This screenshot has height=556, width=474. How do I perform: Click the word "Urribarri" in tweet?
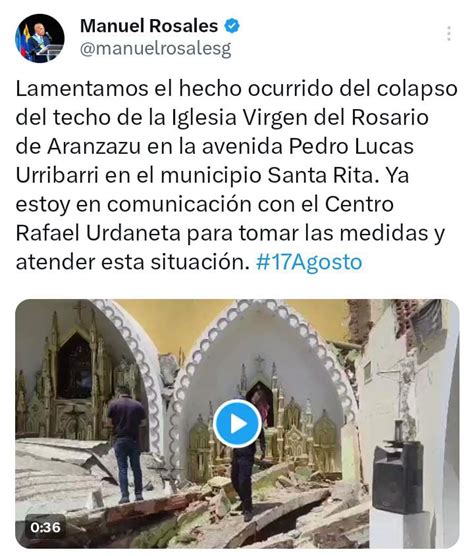click(57, 175)
